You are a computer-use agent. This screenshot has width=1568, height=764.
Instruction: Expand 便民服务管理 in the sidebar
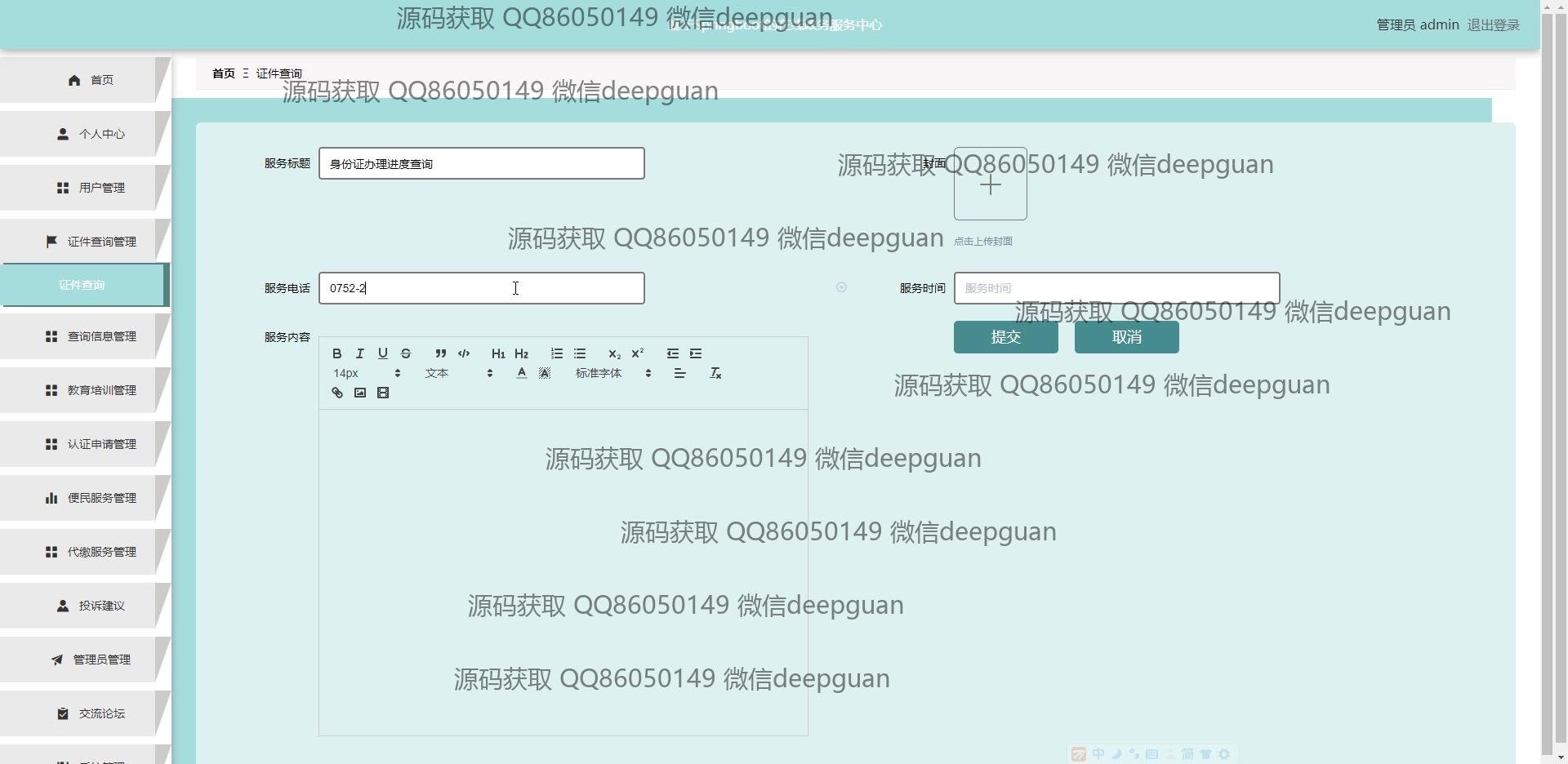click(85, 498)
